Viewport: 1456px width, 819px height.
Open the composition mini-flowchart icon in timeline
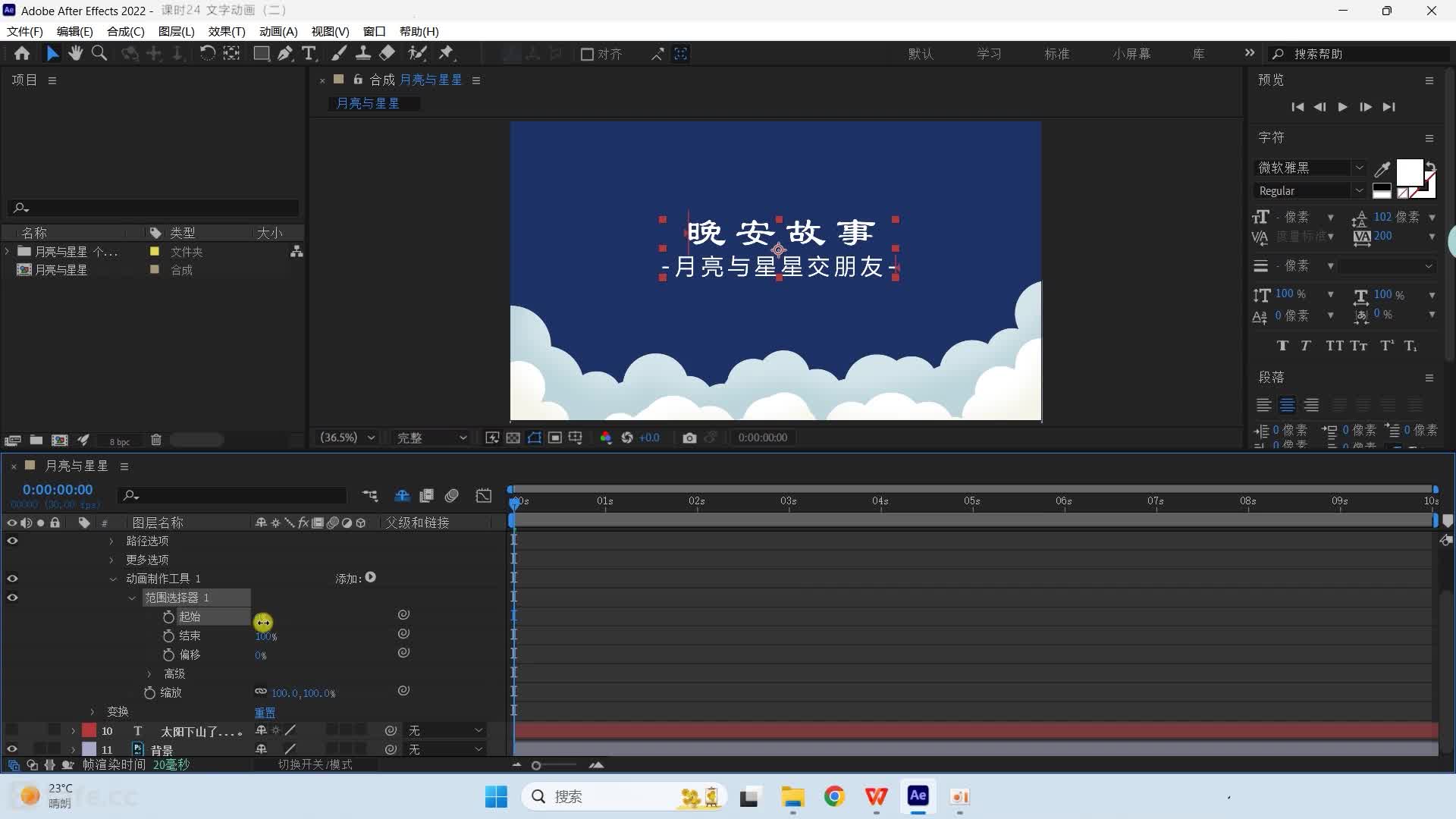[x=370, y=496]
